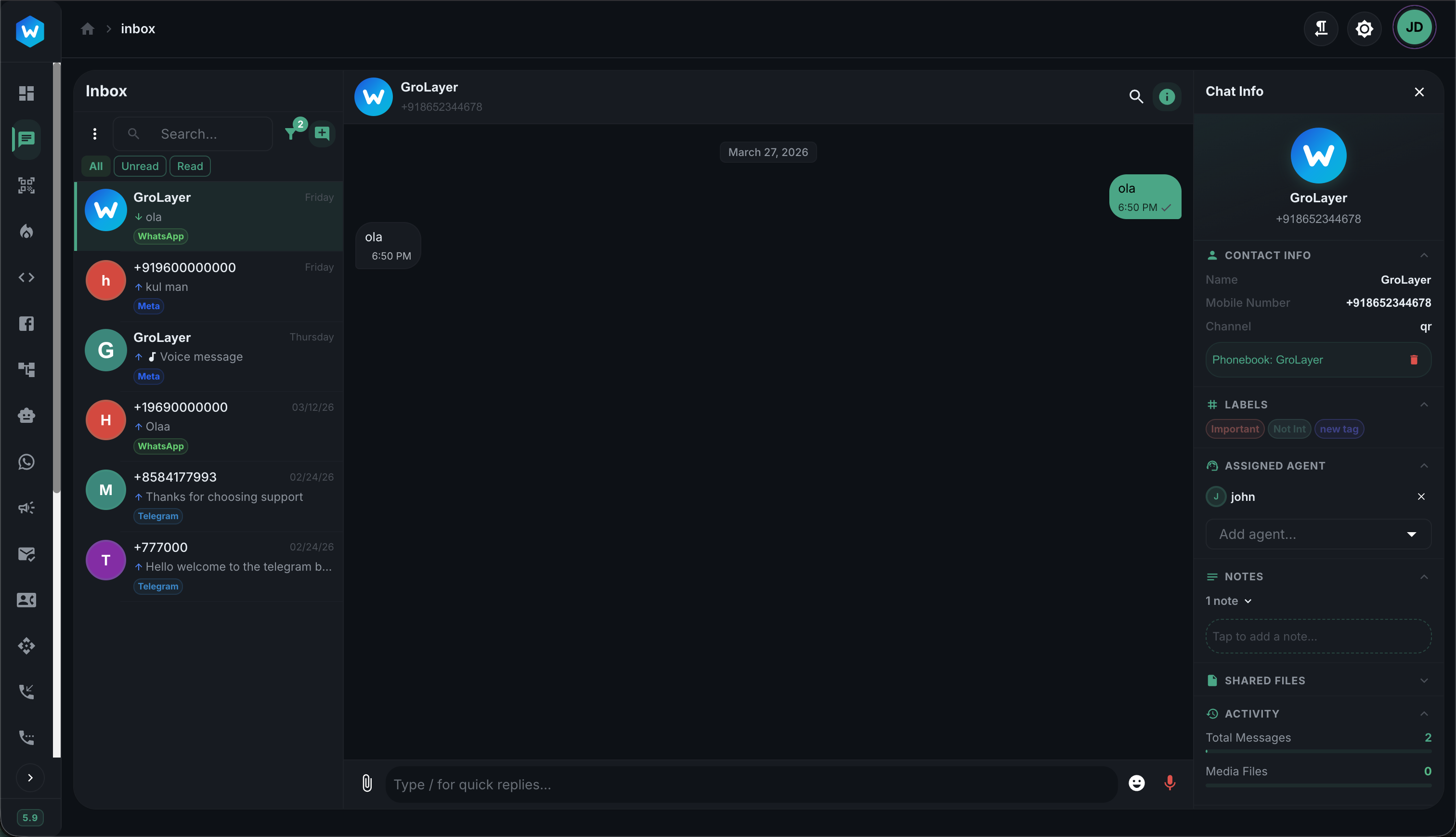Tap to add a note field
This screenshot has height=837, width=1456.
point(1318,636)
